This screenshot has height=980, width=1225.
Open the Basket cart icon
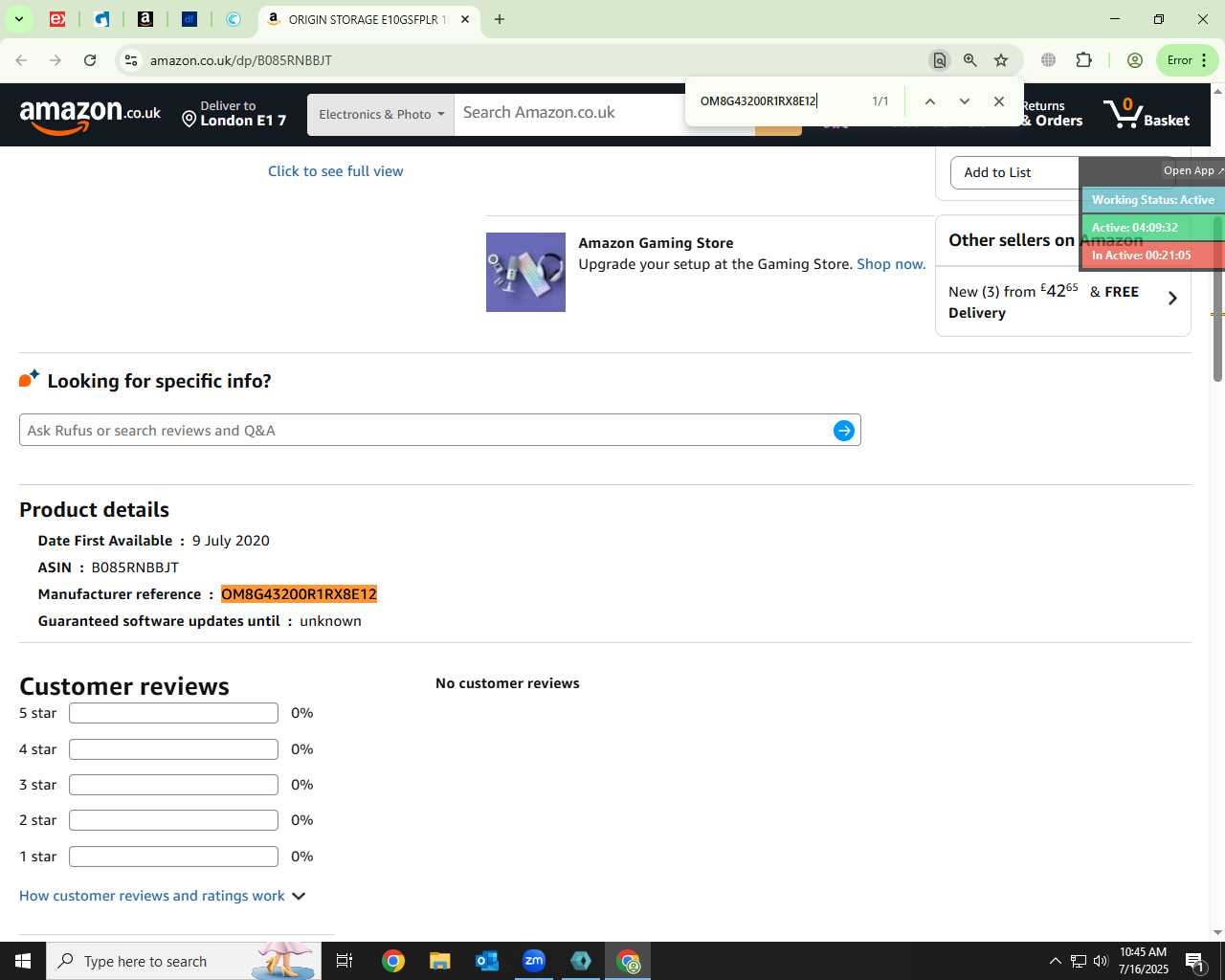(x=1146, y=114)
